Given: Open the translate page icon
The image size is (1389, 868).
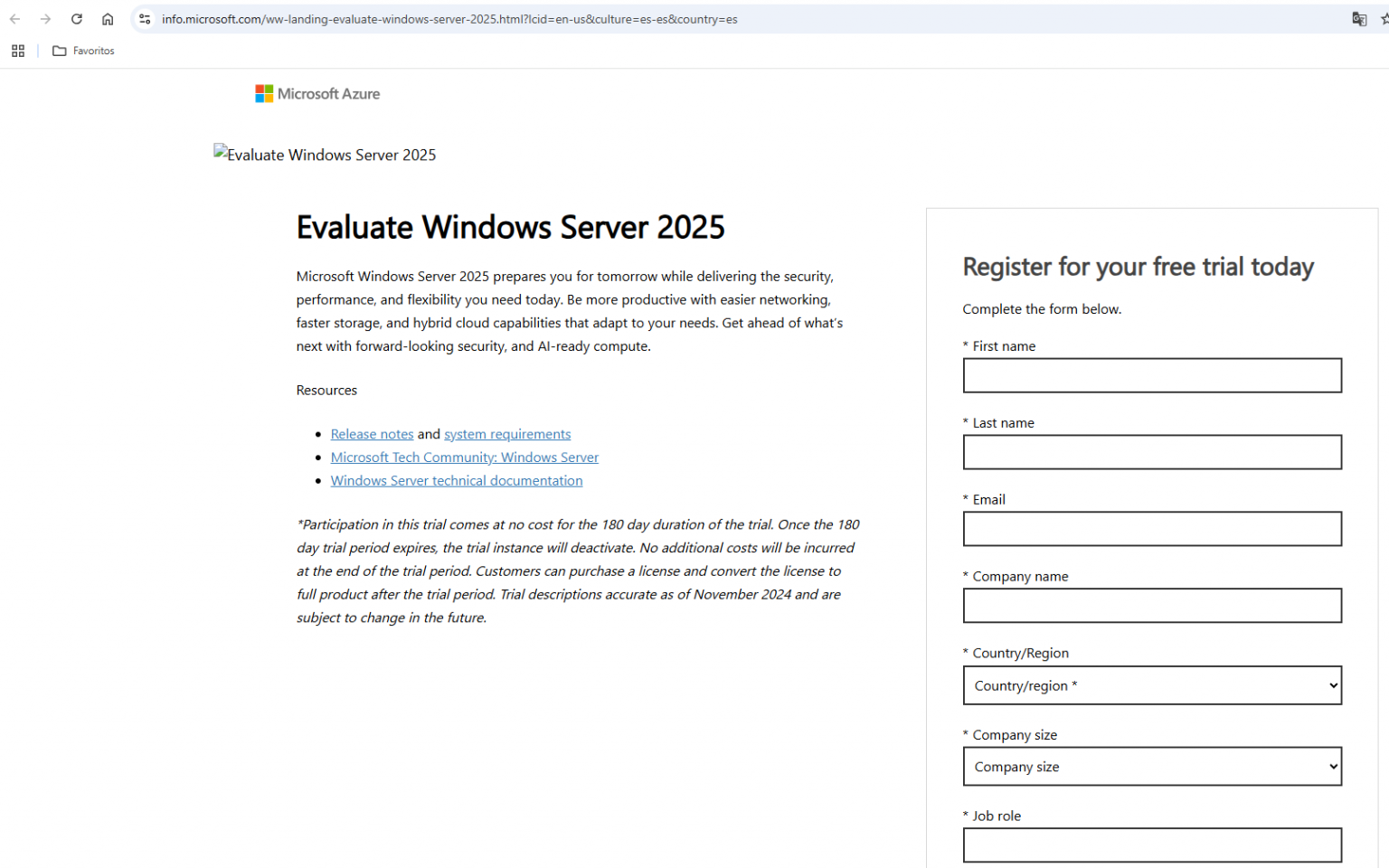Looking at the screenshot, I should pos(1359,19).
